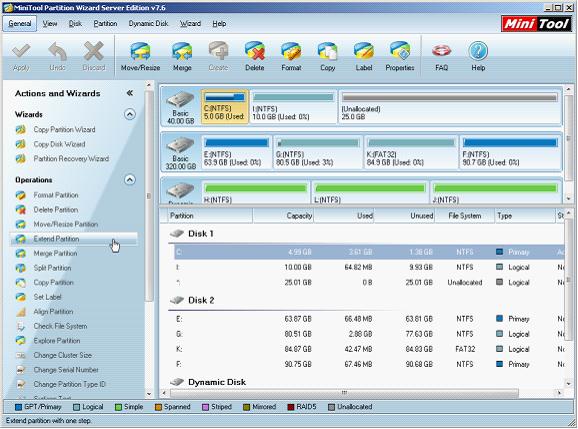Select the K: 84.87 GB FAT32 row
The width and height of the screenshot is (578, 429).
click(369, 349)
